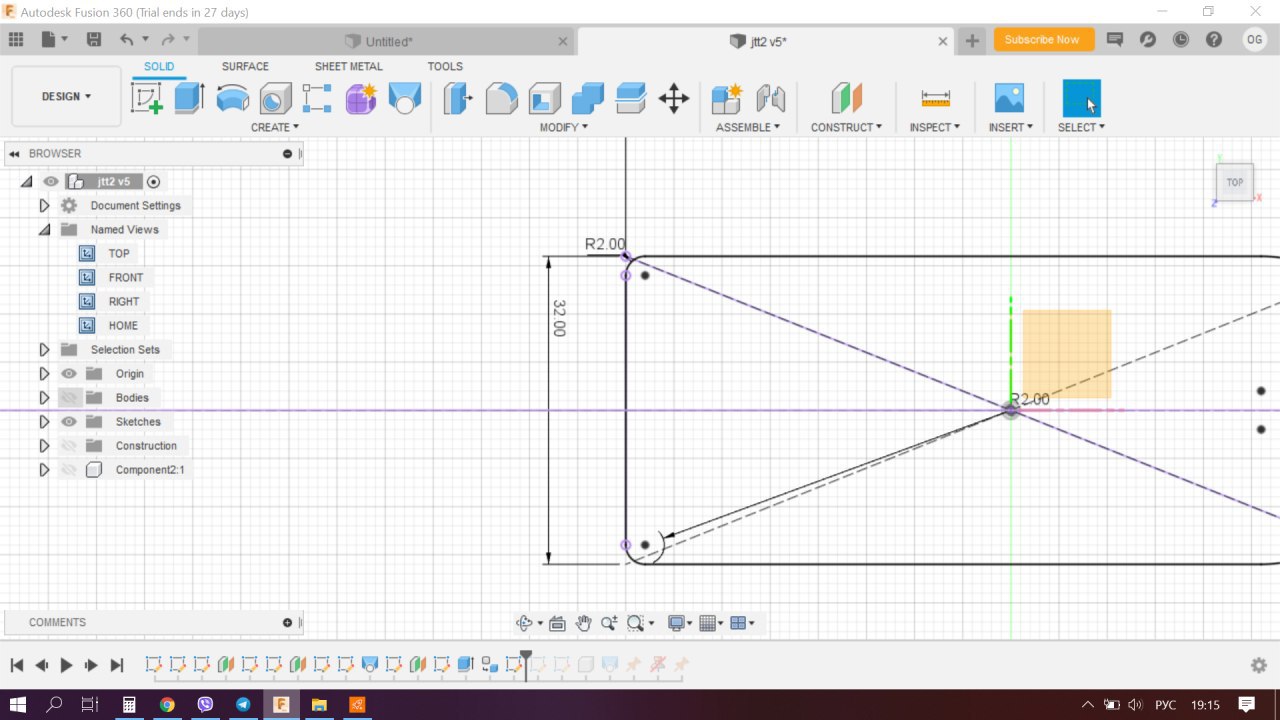Activate the Pan hand tool
This screenshot has width=1280, height=720.
tap(583, 623)
